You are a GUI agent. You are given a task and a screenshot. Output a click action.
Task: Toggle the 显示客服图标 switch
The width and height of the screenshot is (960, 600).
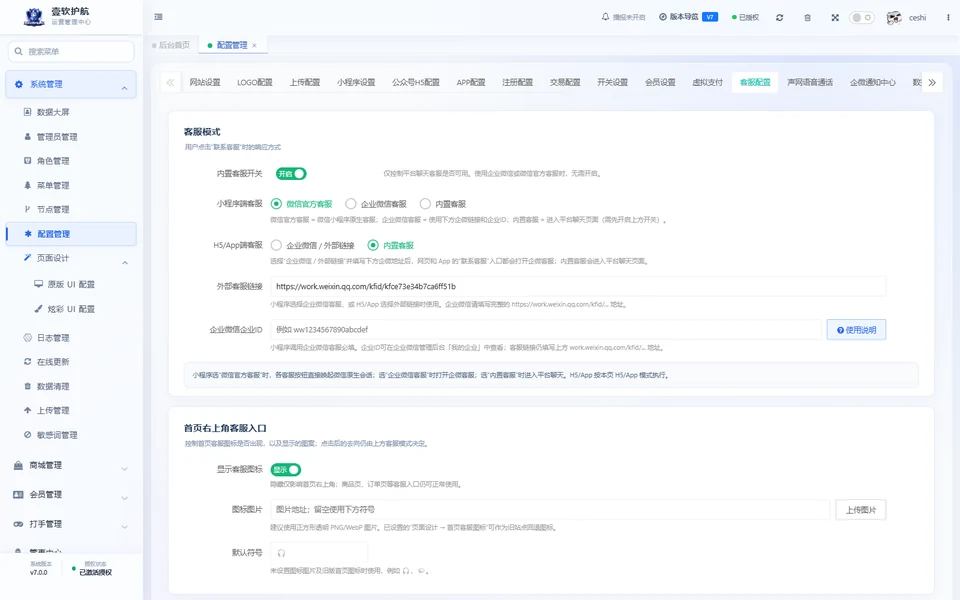[x=285, y=470]
